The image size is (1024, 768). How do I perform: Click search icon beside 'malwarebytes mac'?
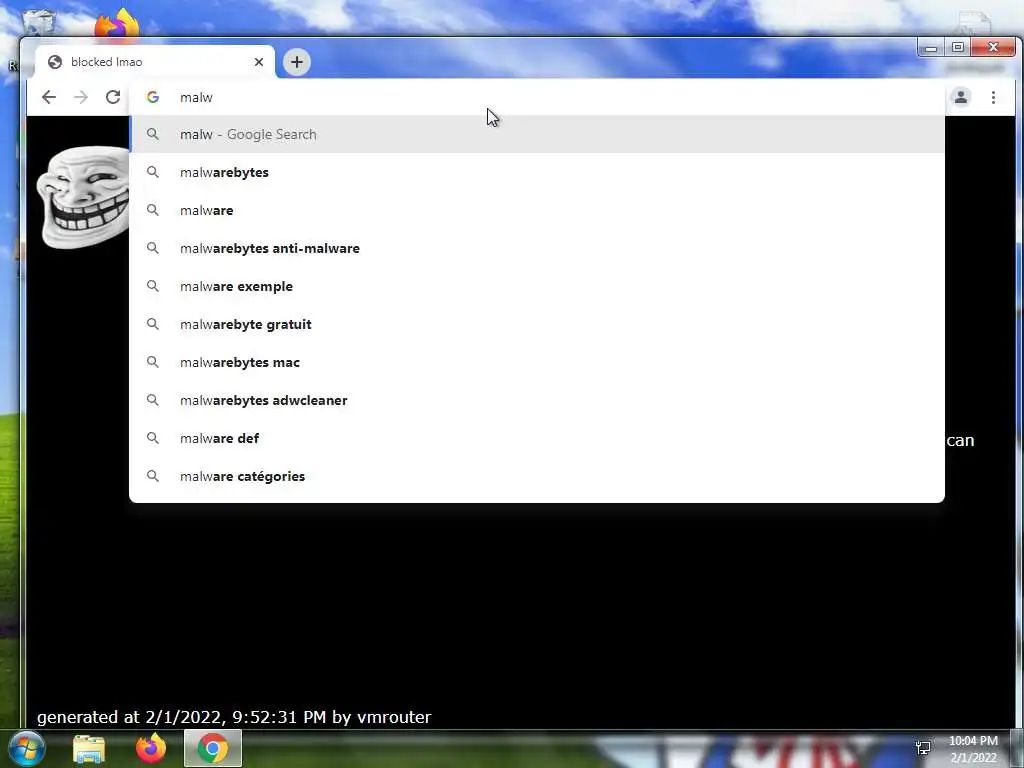(153, 362)
